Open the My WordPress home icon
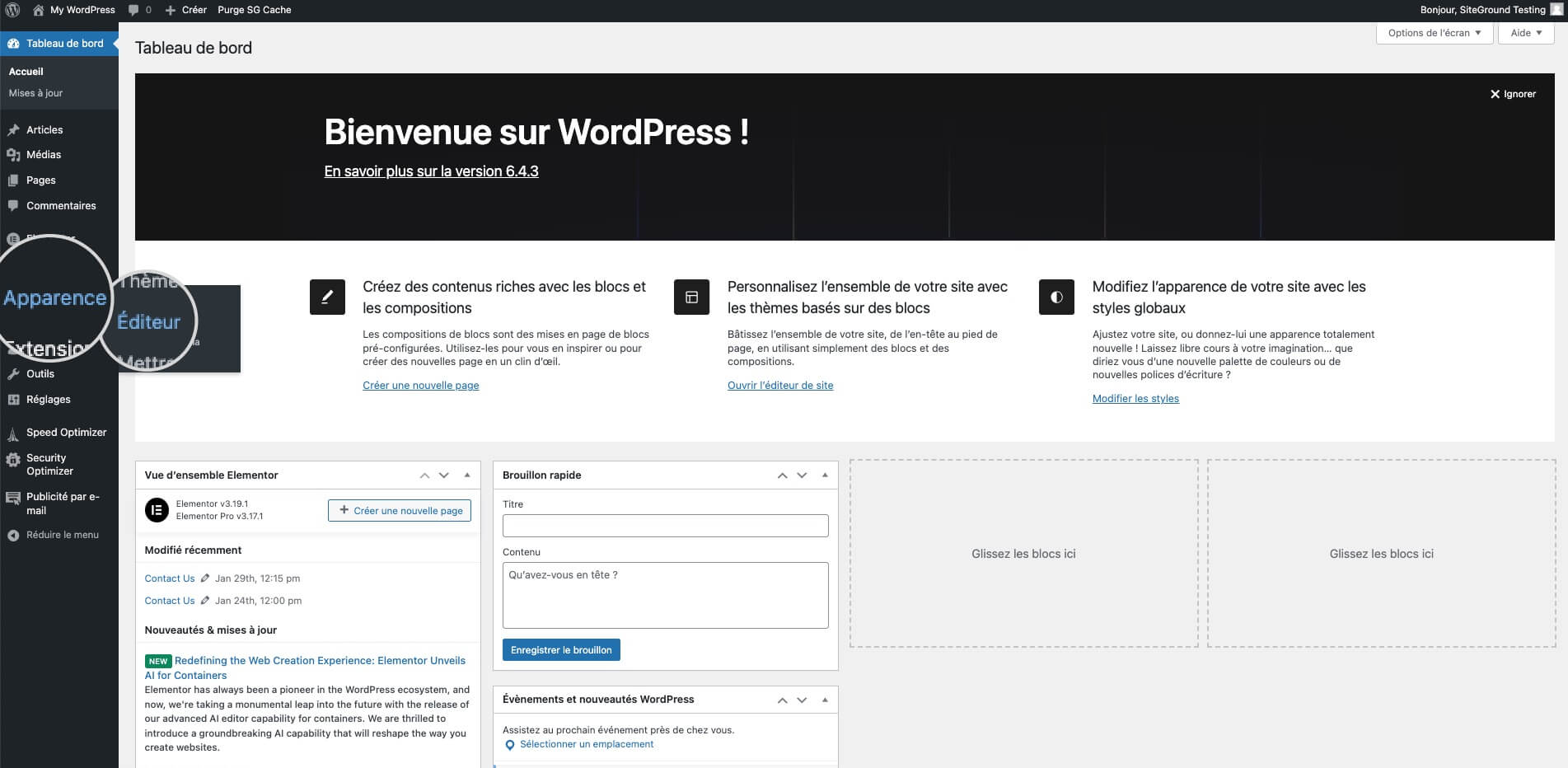The image size is (1568, 768). pos(38,10)
